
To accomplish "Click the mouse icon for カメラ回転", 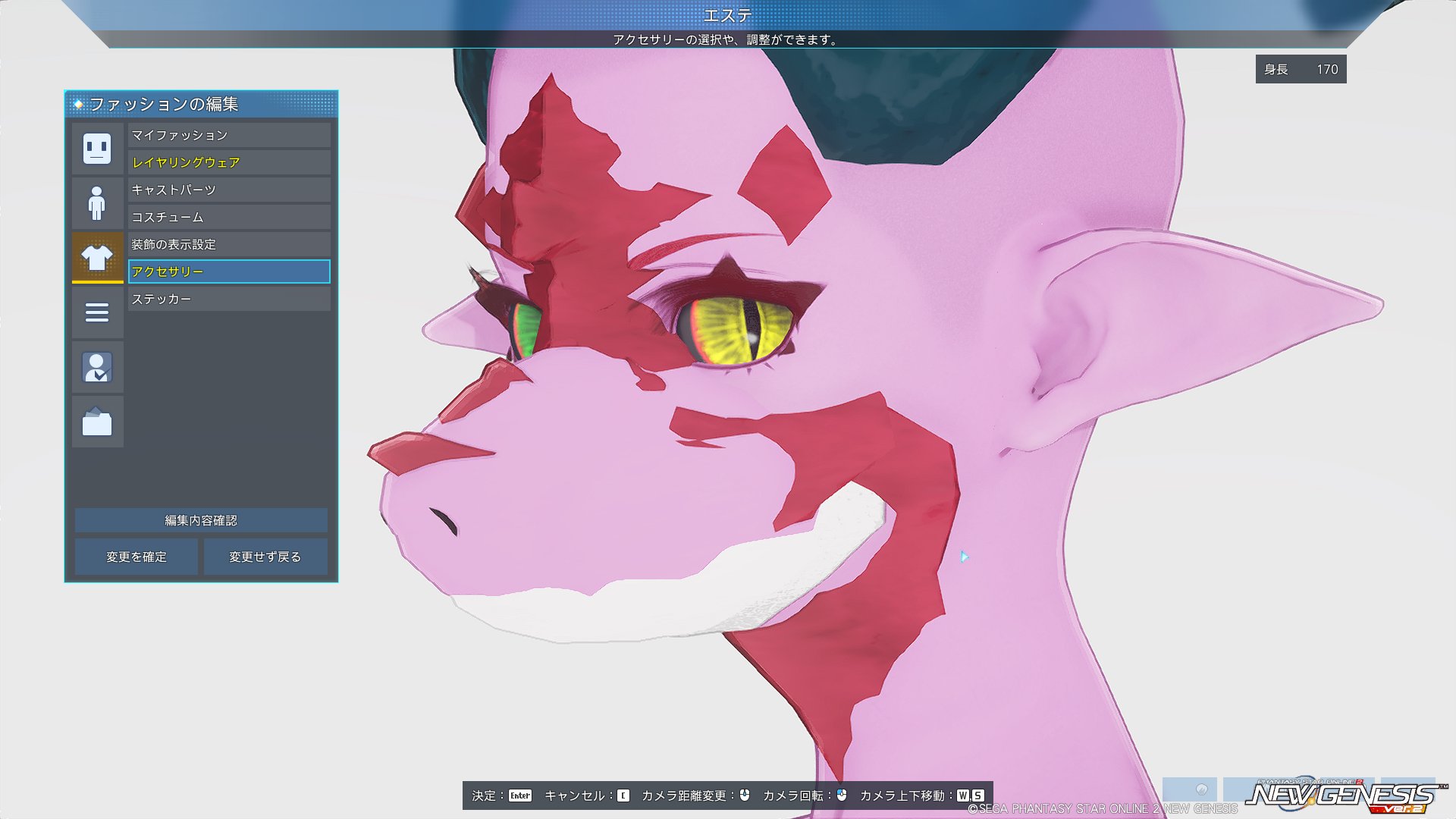I will 842,795.
